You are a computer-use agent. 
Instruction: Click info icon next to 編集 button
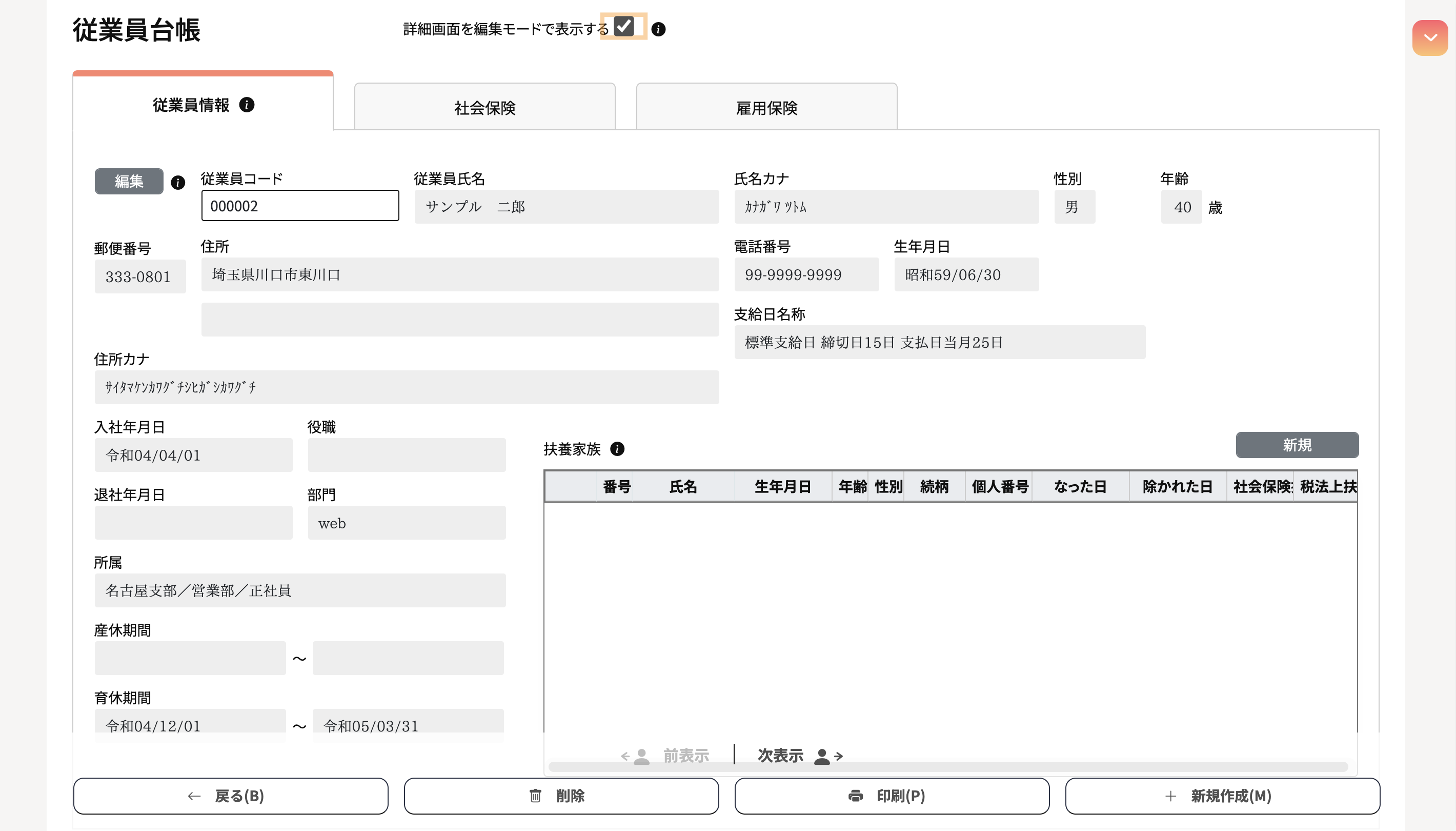(x=178, y=183)
